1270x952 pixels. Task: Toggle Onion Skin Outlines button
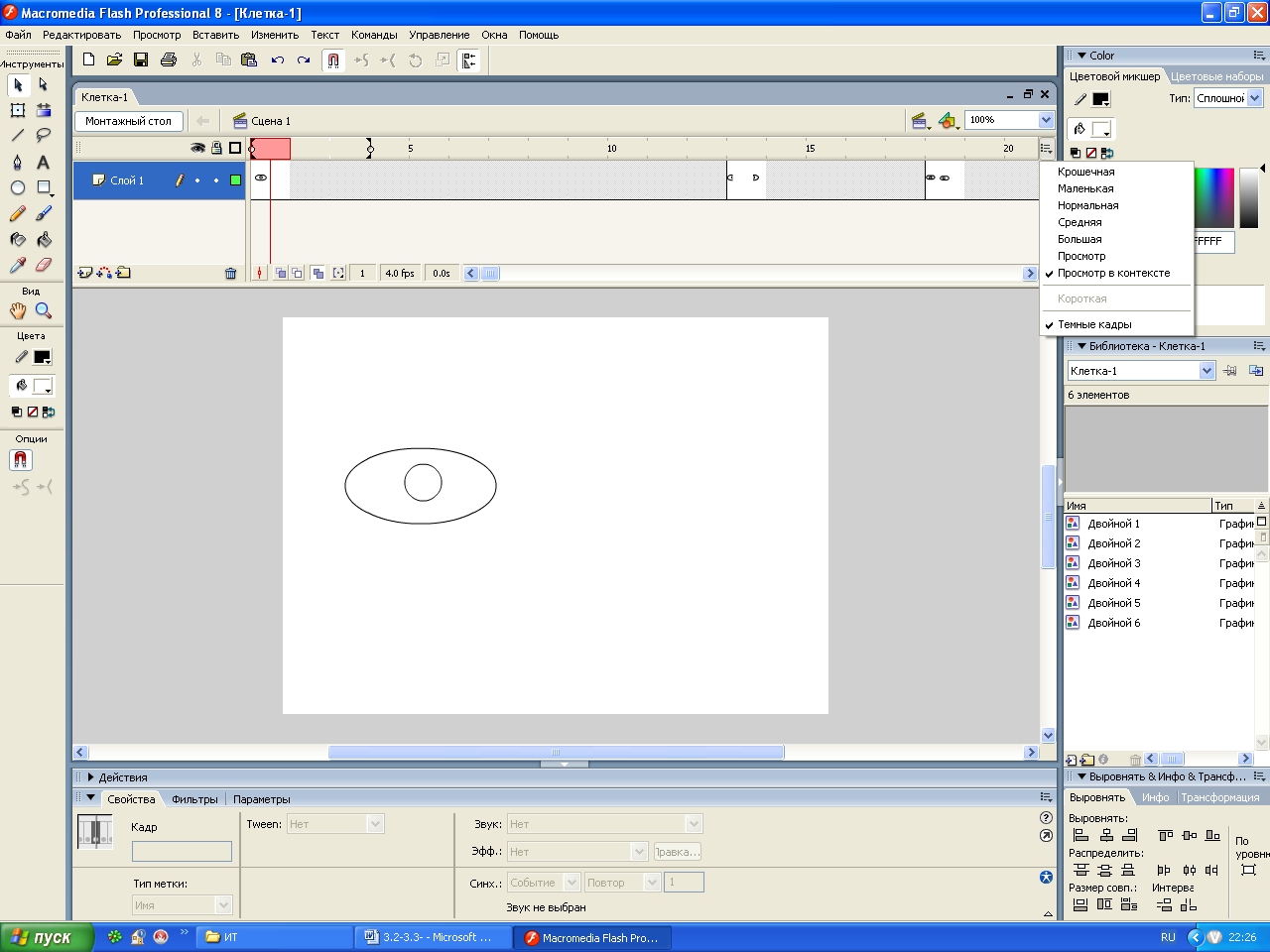[x=297, y=273]
